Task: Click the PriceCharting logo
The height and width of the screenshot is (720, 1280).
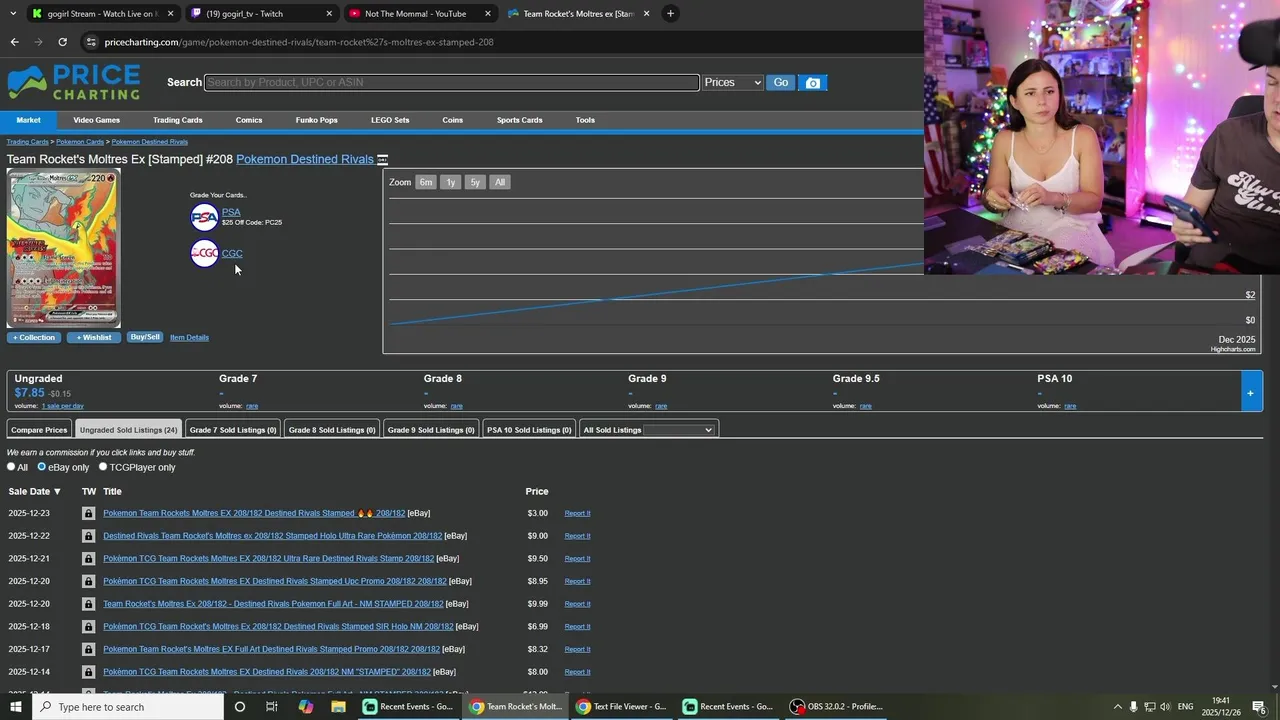Action: [74, 82]
